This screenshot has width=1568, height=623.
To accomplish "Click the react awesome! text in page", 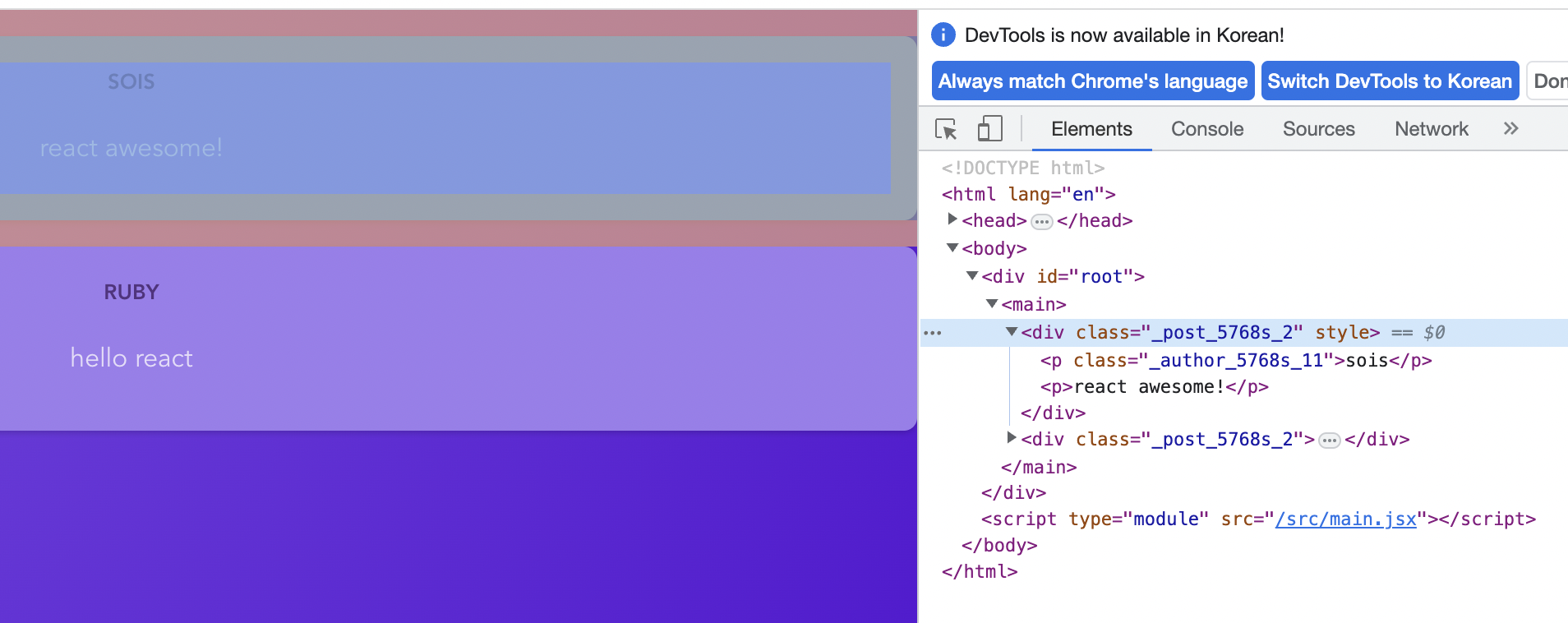I will [131, 148].
